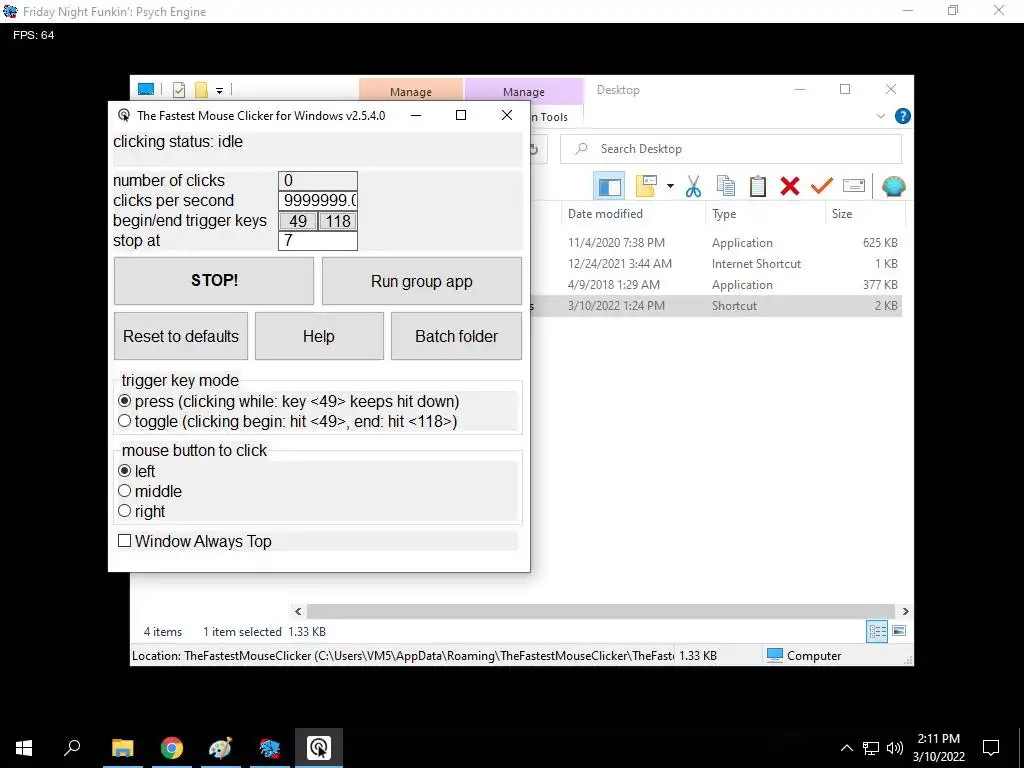Viewport: 1024px width, 768px height.
Task: Click the network tray icon
Action: (871, 748)
